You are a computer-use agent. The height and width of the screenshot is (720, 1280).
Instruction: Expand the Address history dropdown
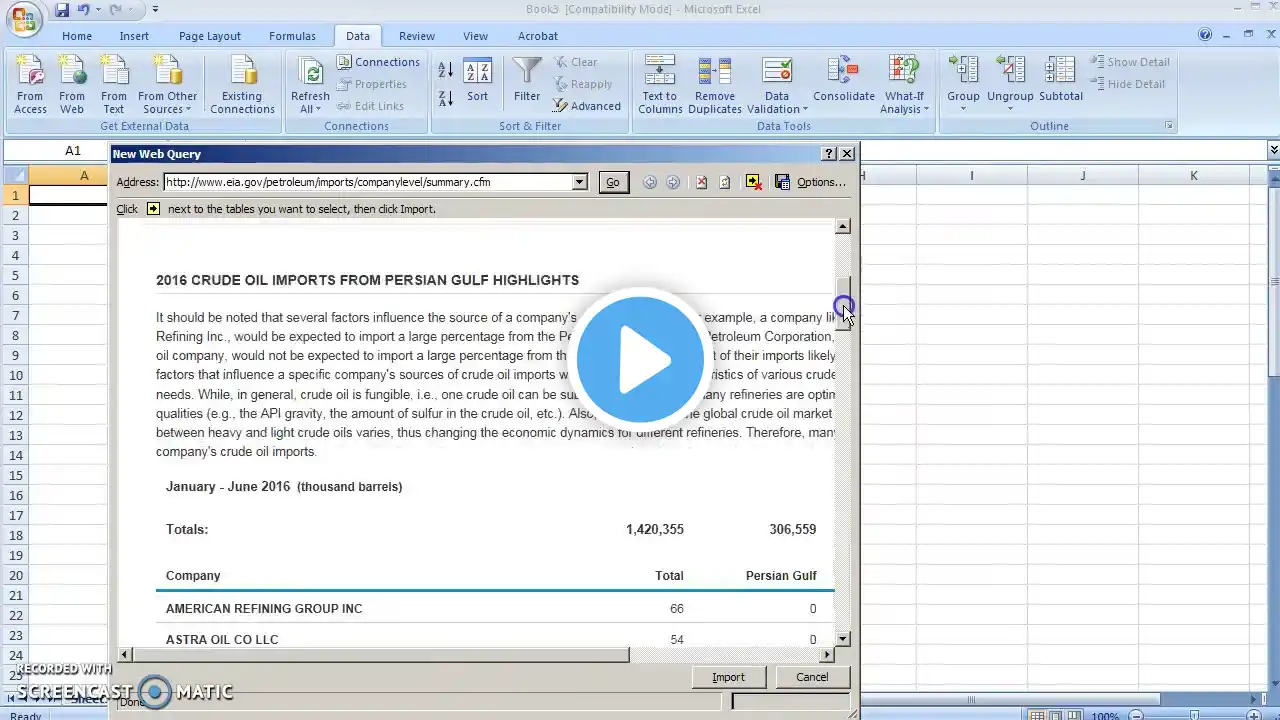(579, 182)
